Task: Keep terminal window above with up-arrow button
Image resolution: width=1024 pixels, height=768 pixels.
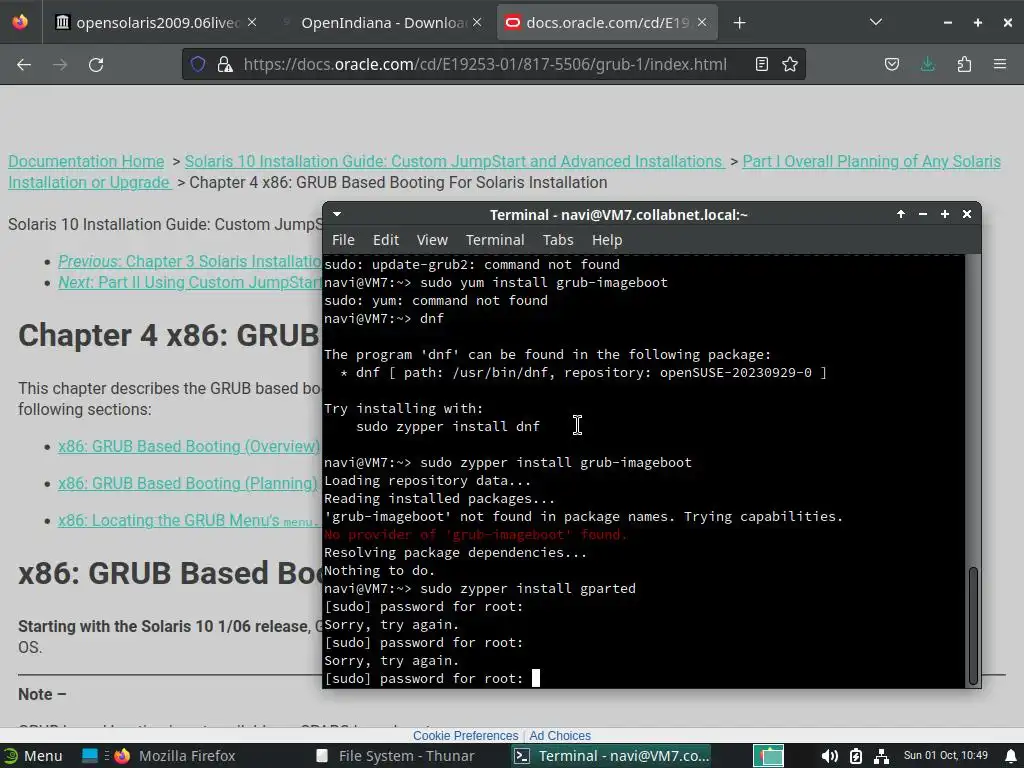Action: click(901, 214)
